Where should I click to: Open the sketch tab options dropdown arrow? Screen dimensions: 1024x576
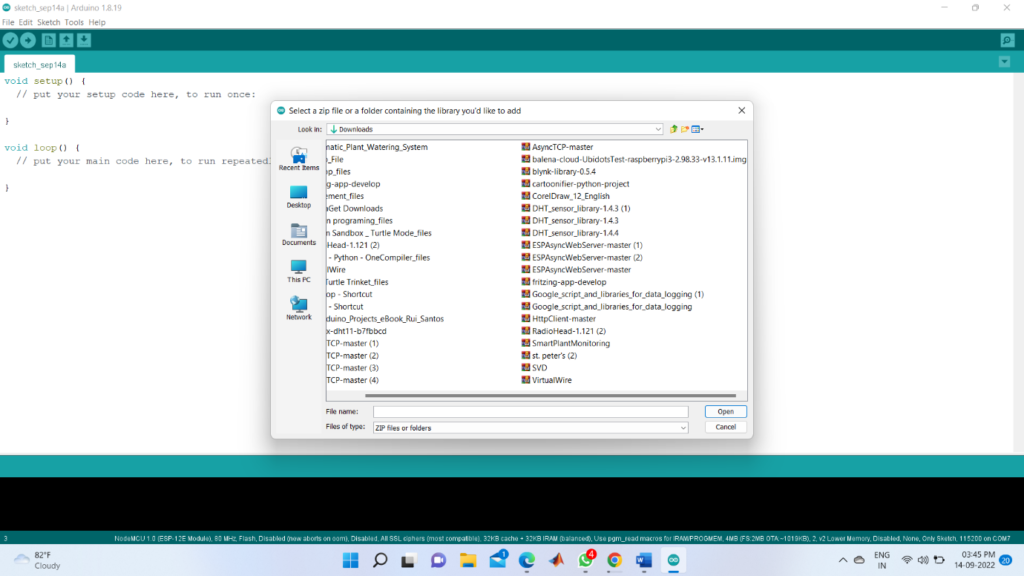1004,62
